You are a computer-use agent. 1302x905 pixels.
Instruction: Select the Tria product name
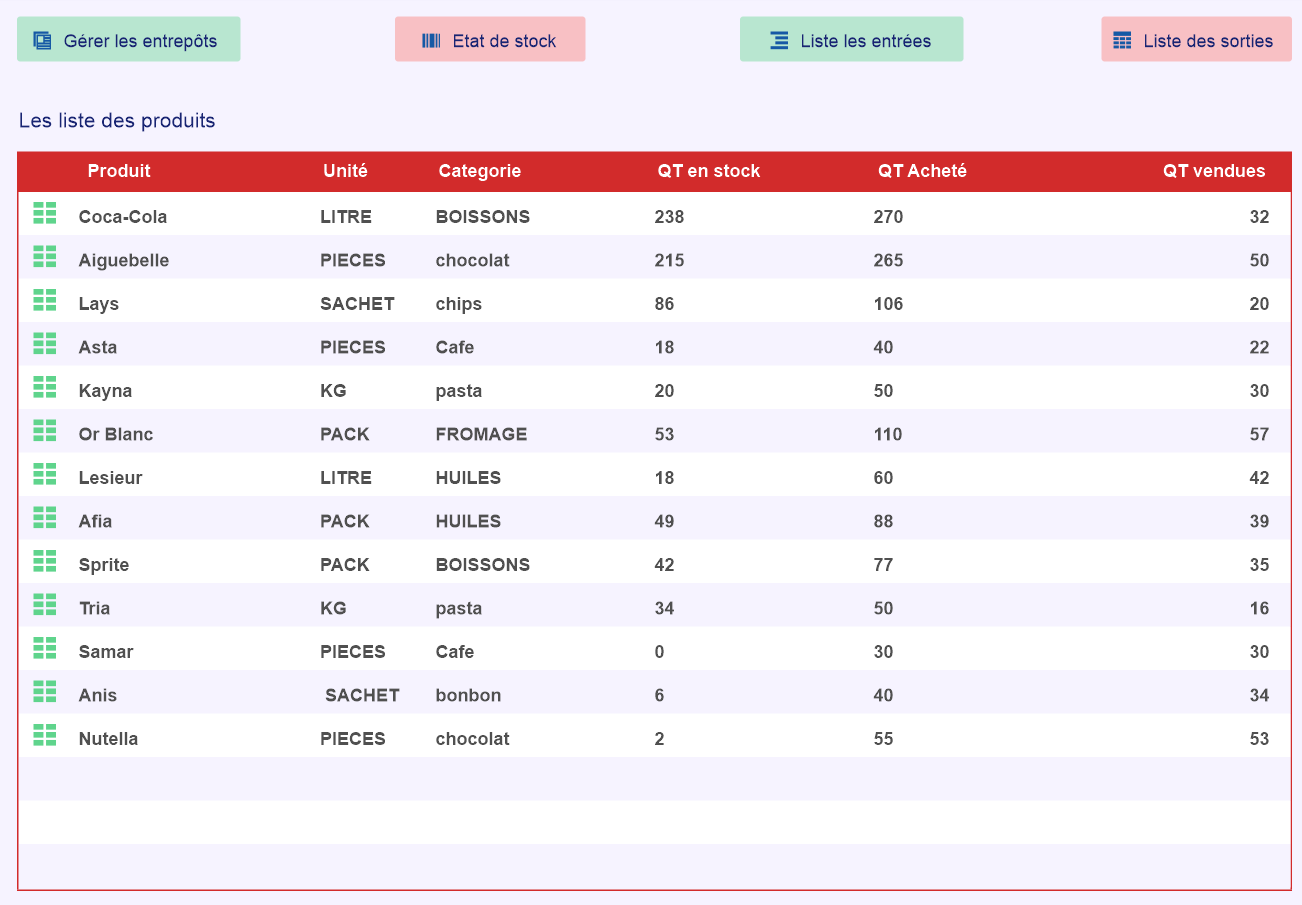point(94,609)
